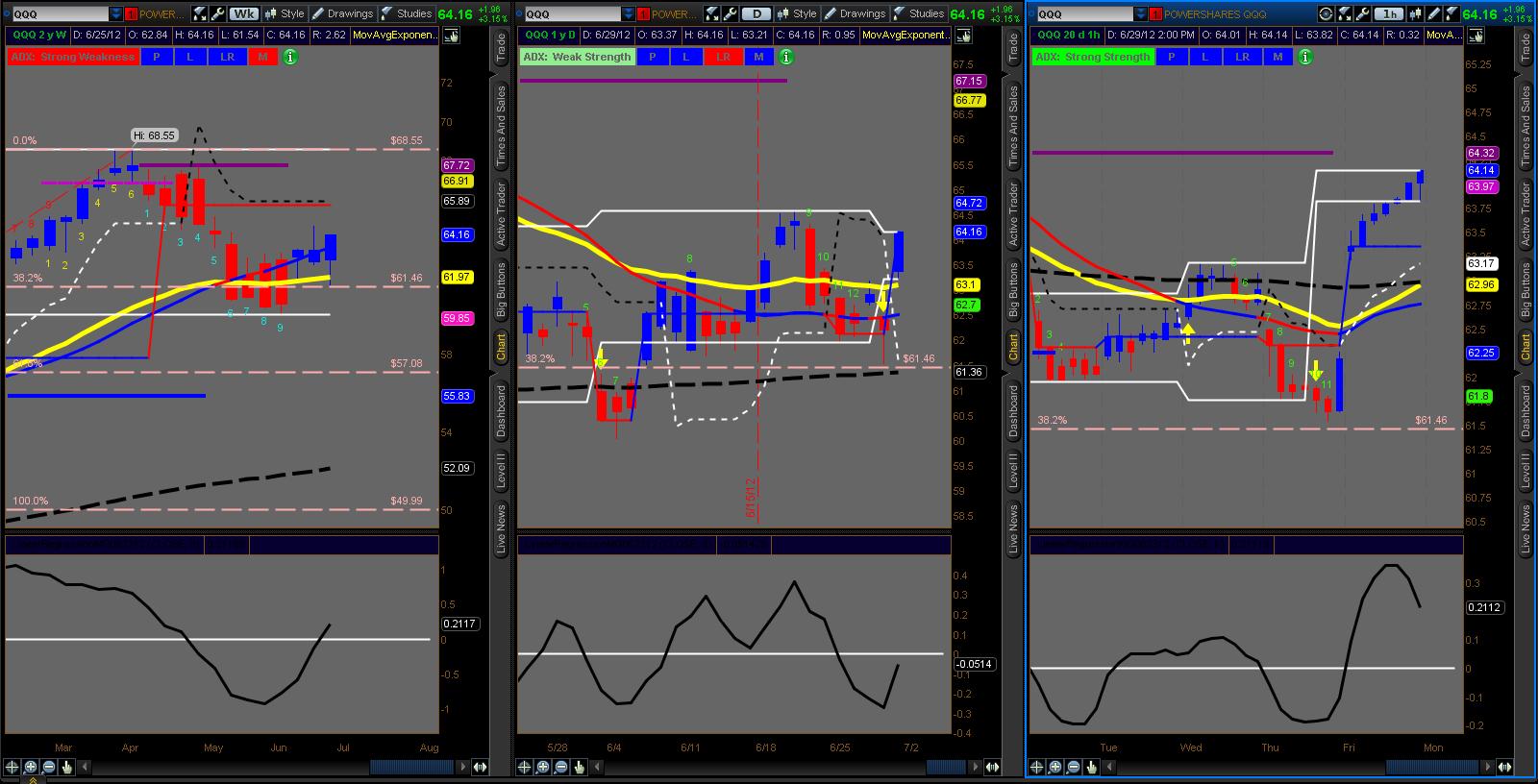Click the expand arrows icon under the weekly chart

[480, 767]
